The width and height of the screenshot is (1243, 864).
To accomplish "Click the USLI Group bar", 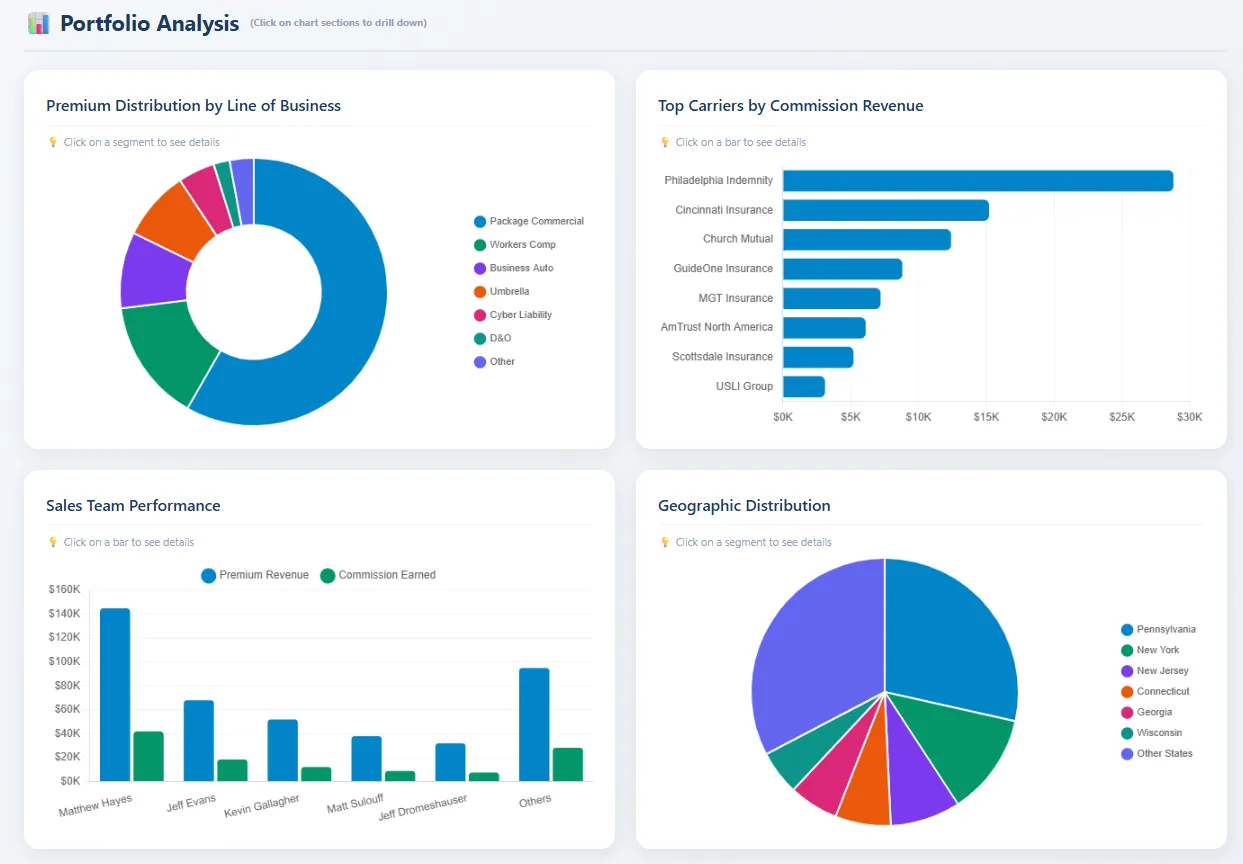I will [804, 387].
